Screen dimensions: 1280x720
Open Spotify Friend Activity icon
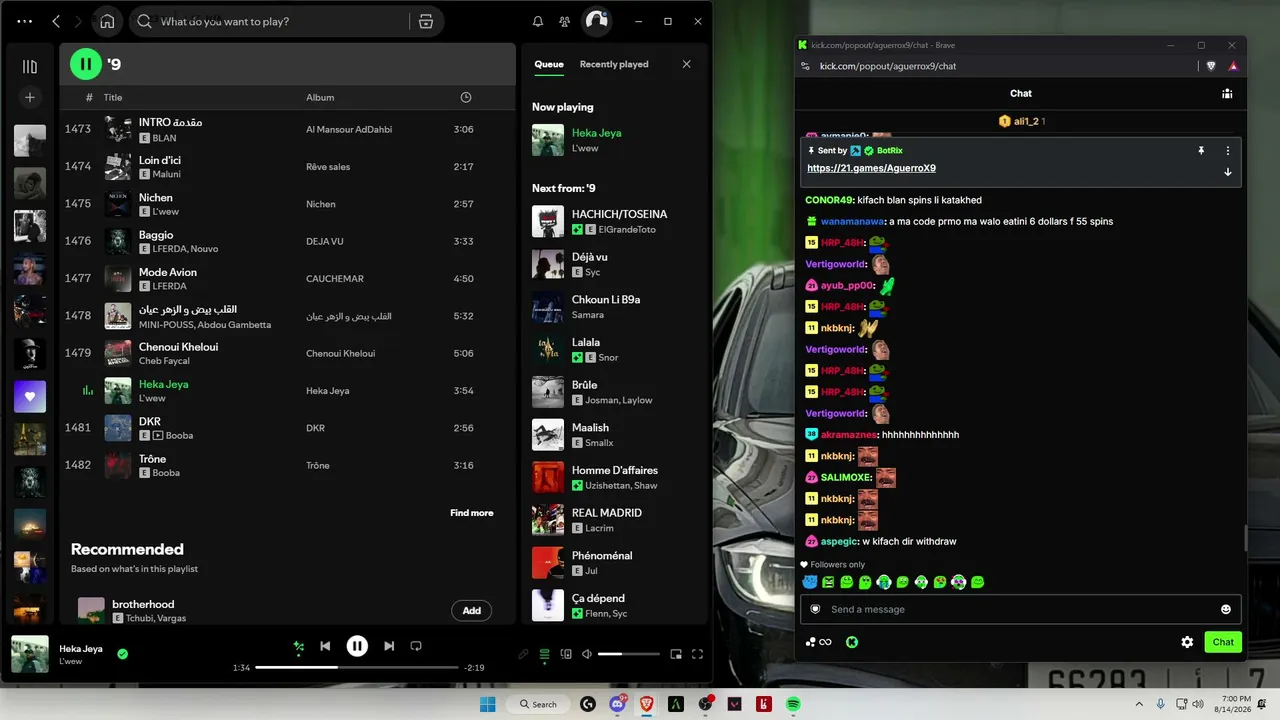click(565, 21)
